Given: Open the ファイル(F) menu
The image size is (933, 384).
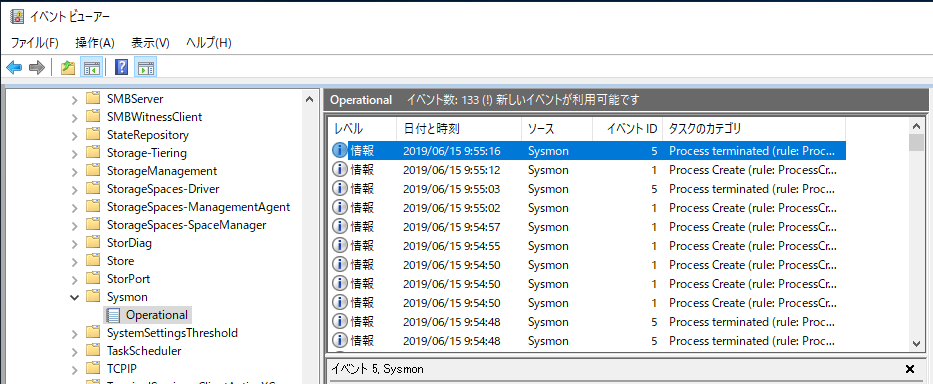Looking at the screenshot, I should [35, 43].
